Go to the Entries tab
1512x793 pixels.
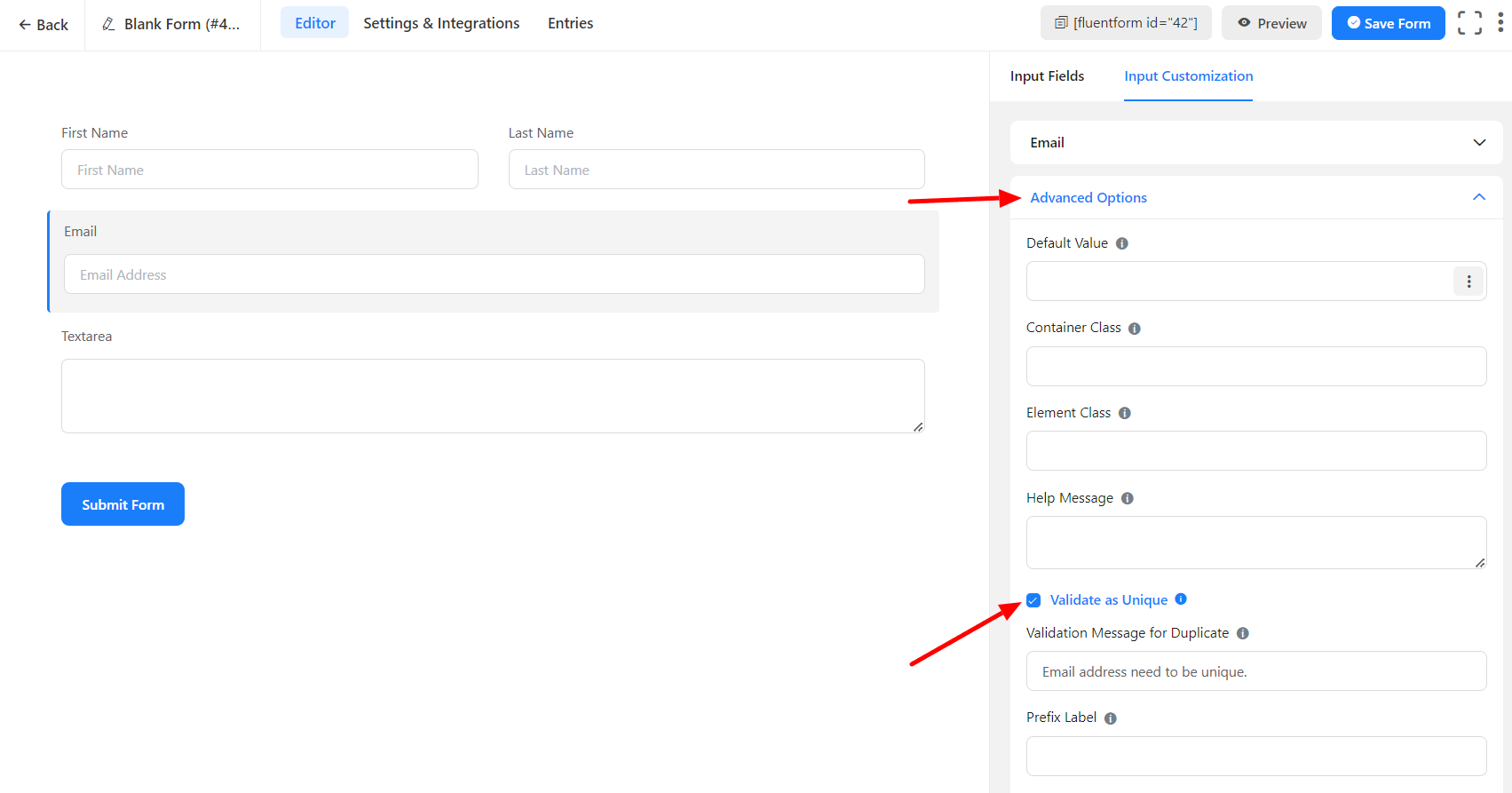pyautogui.click(x=570, y=23)
